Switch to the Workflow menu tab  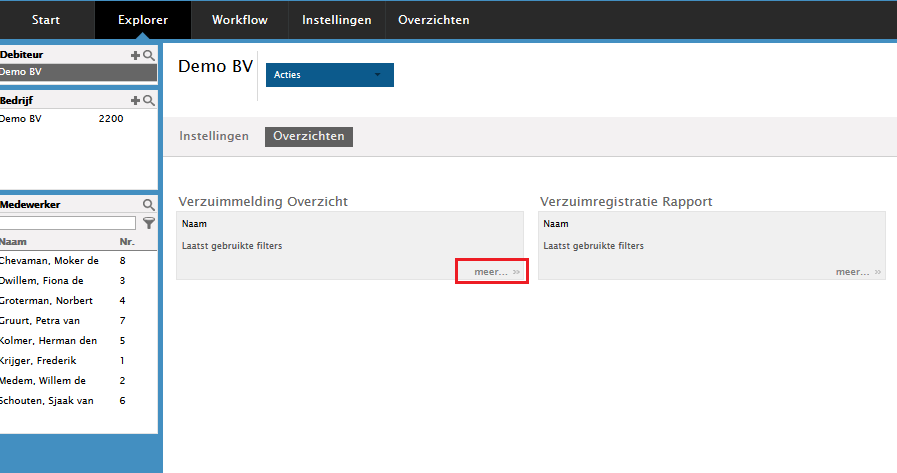pyautogui.click(x=239, y=20)
